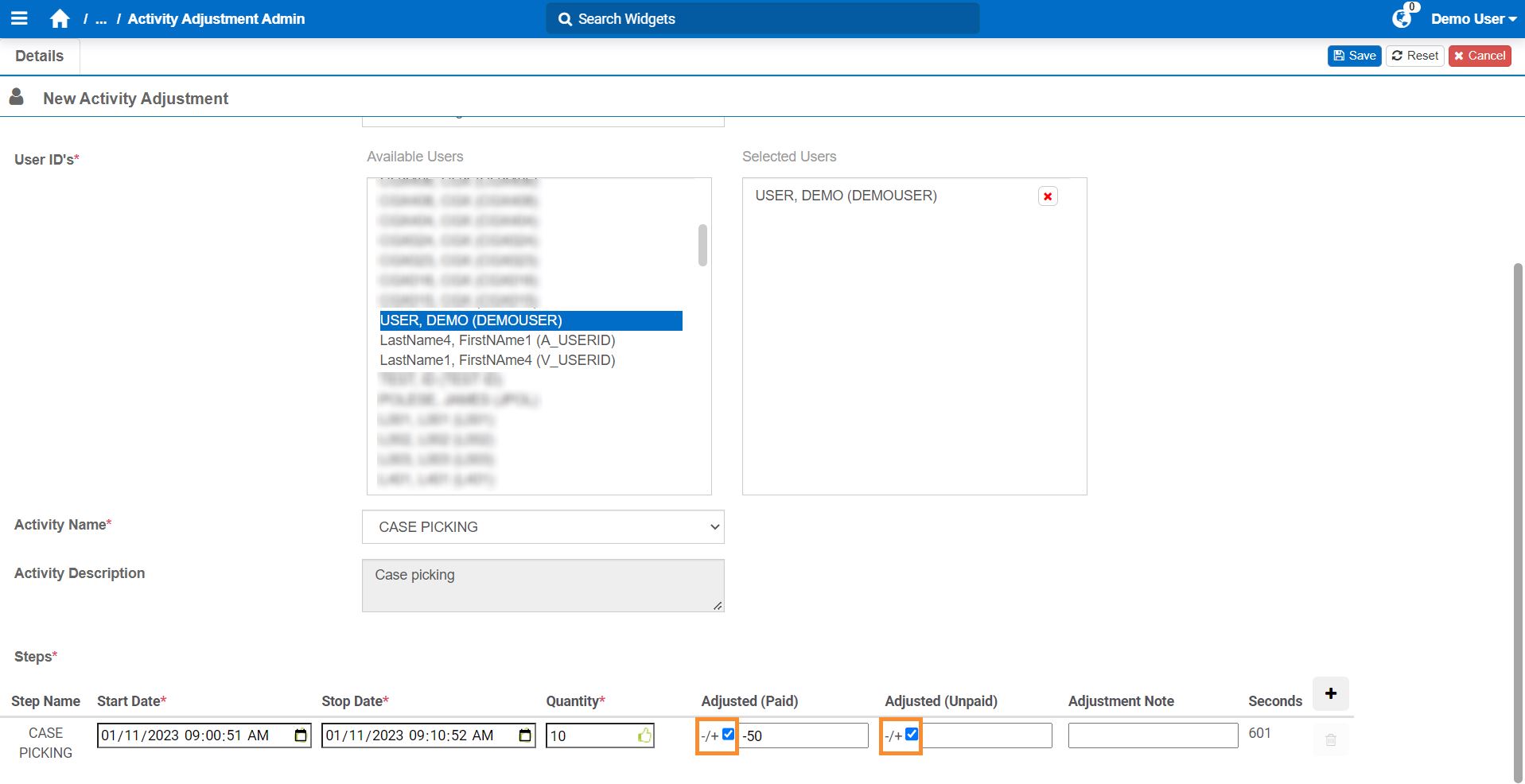Screen dimensions: 1525x784
Task: Toggle the Adjusted (Unpaid) sign checkbox
Action: (x=912, y=735)
